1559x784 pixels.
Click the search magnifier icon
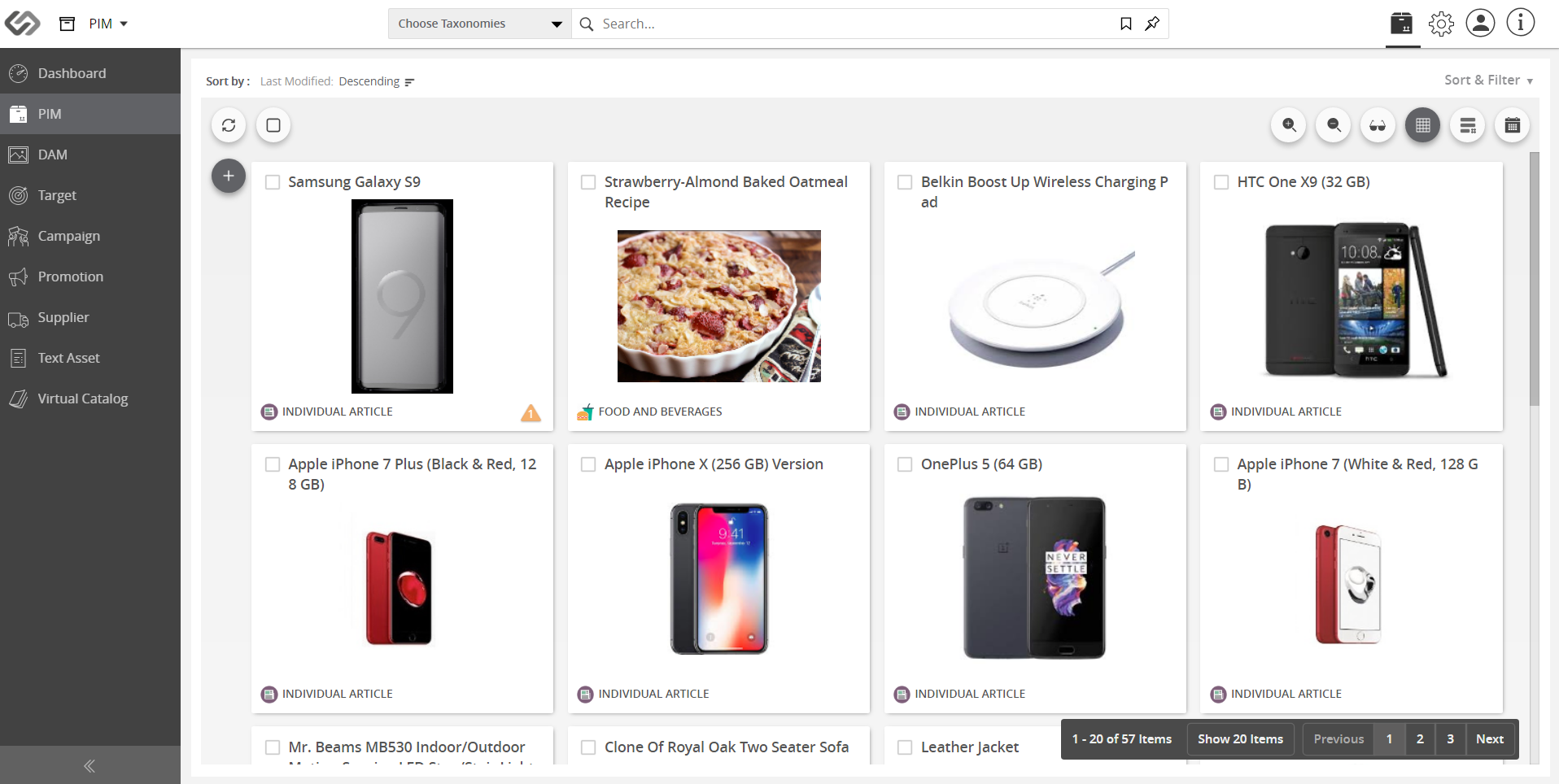[x=587, y=24]
